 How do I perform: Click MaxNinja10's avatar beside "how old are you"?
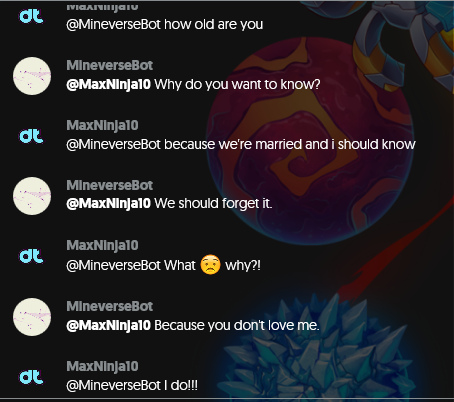[x=31, y=16]
